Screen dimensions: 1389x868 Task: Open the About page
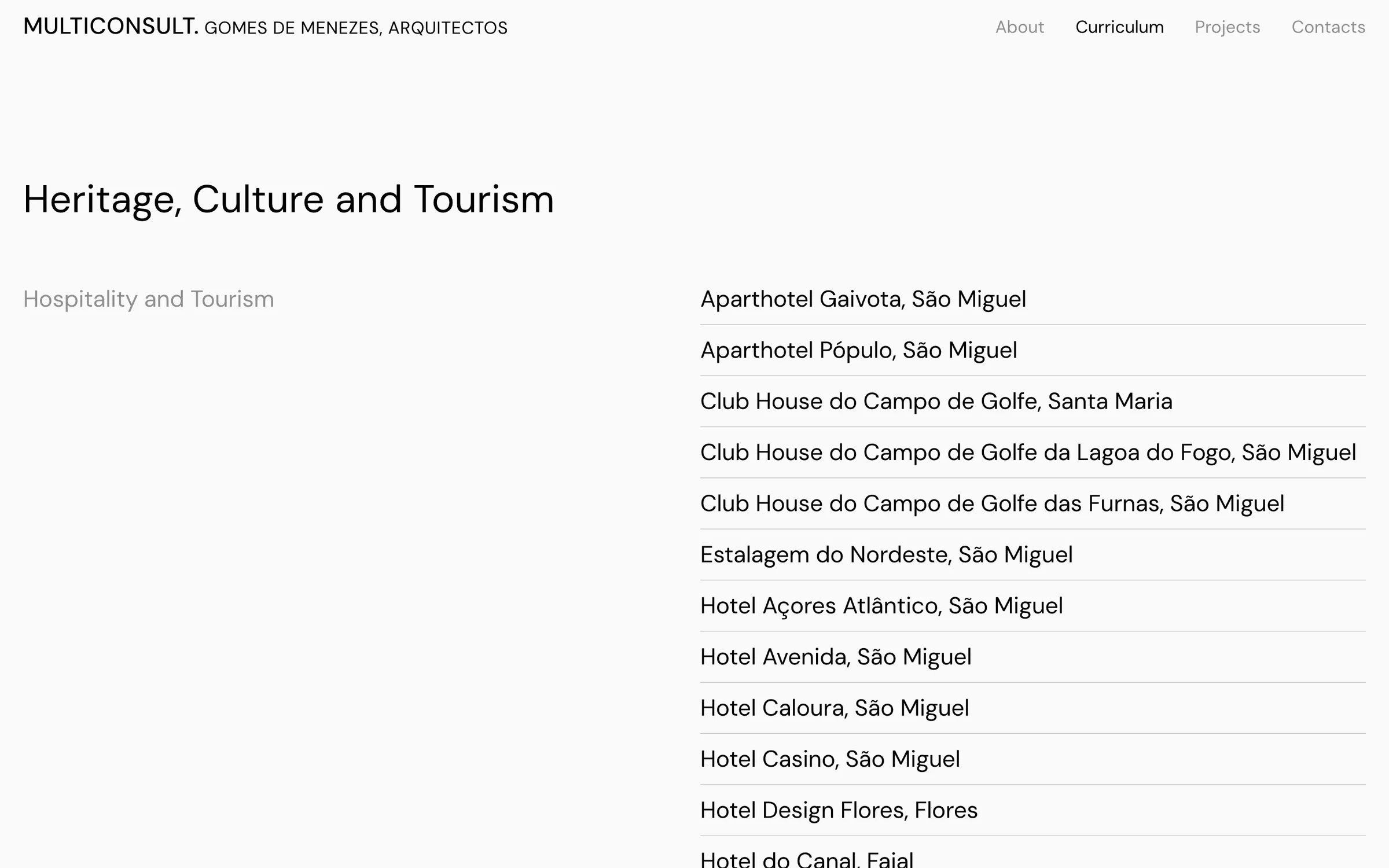click(1019, 27)
